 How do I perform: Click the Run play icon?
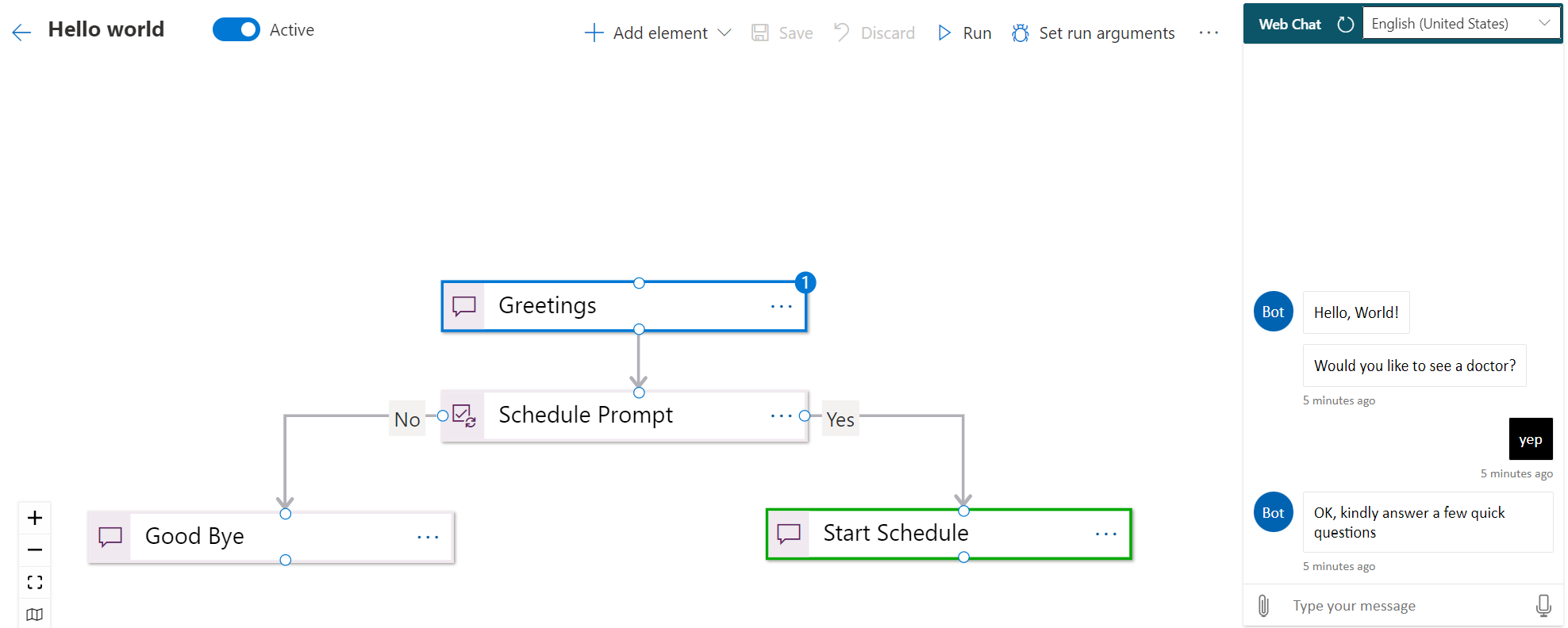point(944,33)
